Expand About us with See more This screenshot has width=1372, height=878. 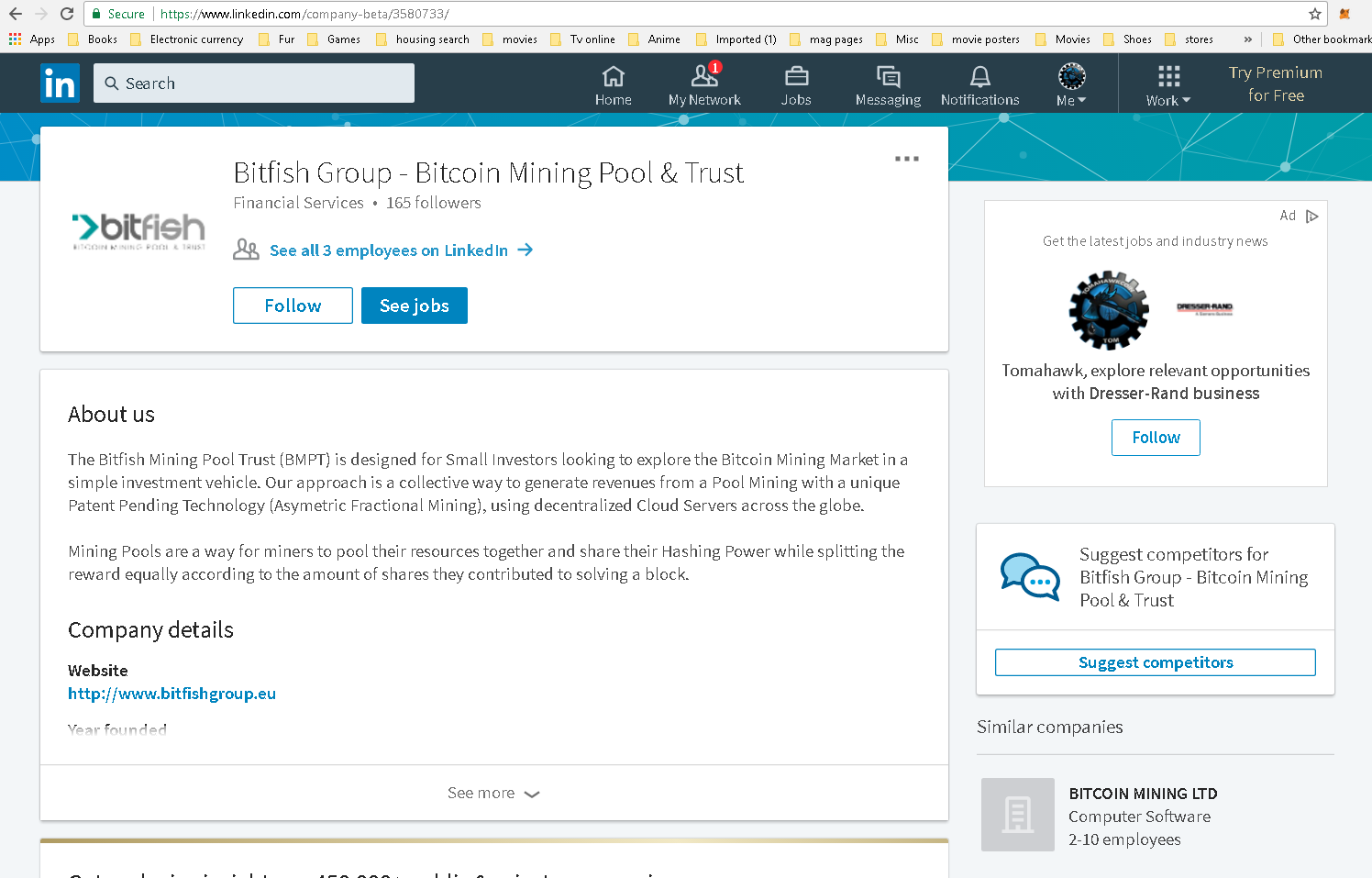point(493,793)
